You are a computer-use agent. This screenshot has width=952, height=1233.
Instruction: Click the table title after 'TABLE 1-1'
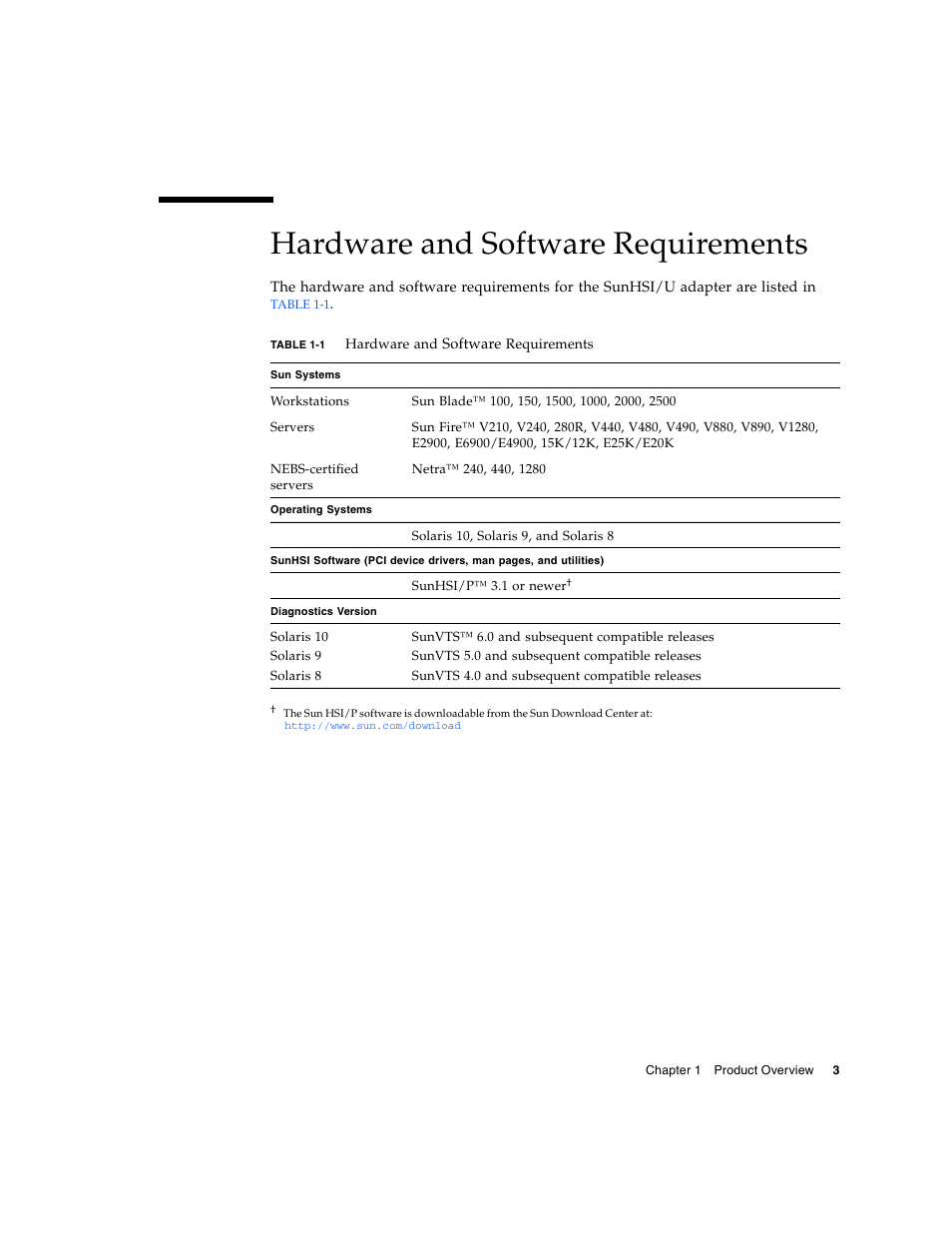(x=469, y=344)
